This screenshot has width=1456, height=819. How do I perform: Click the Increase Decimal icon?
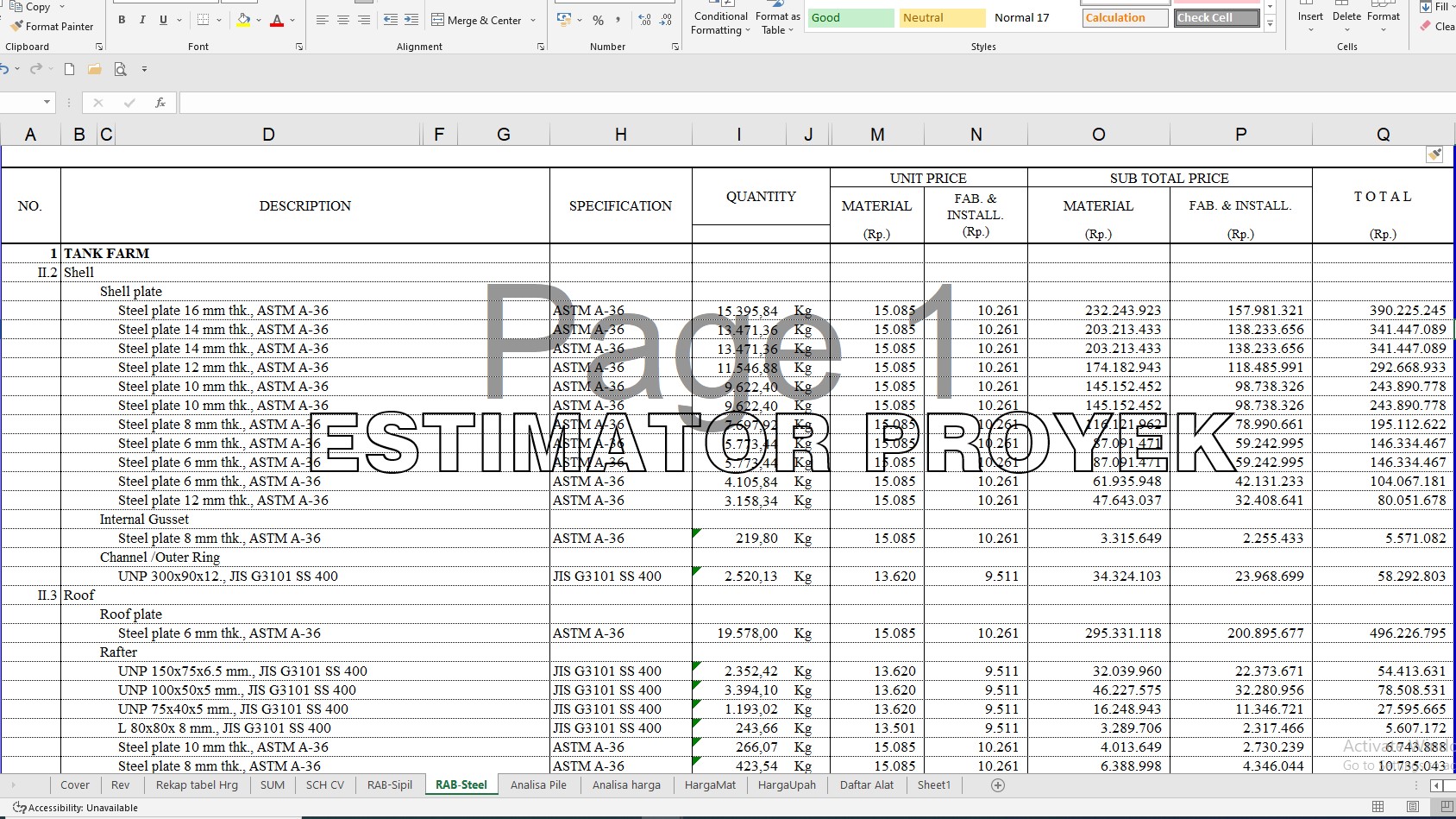[644, 20]
